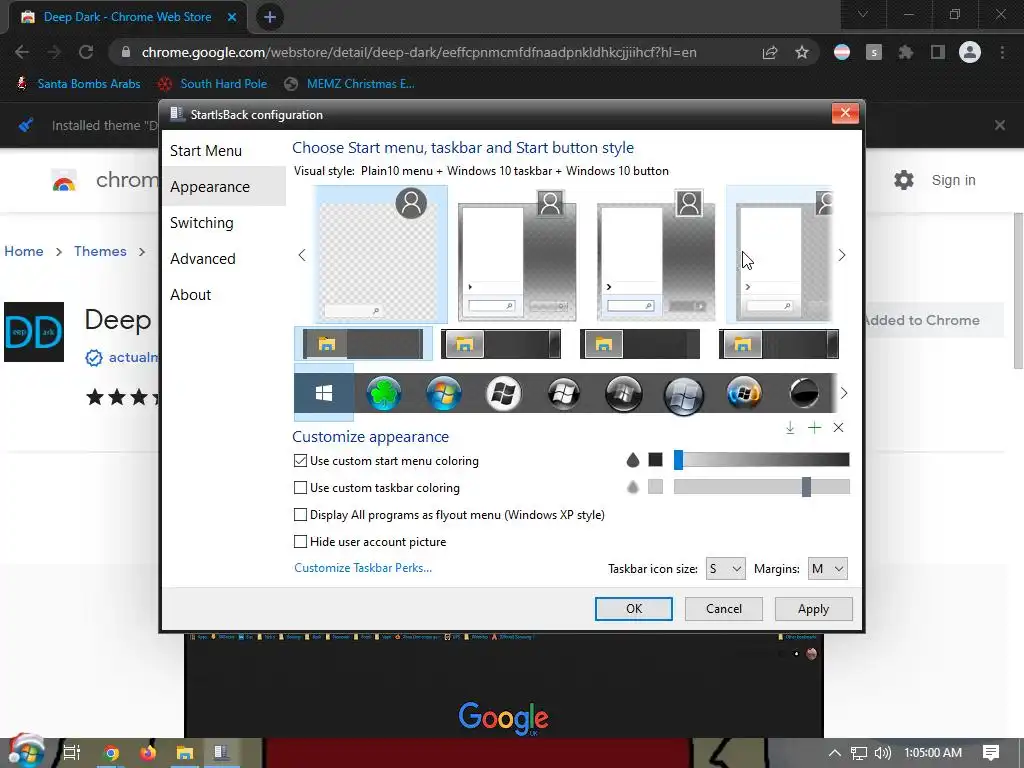1024x768 pixels.
Task: Bookmark this page with star icon
Action: [x=802, y=52]
